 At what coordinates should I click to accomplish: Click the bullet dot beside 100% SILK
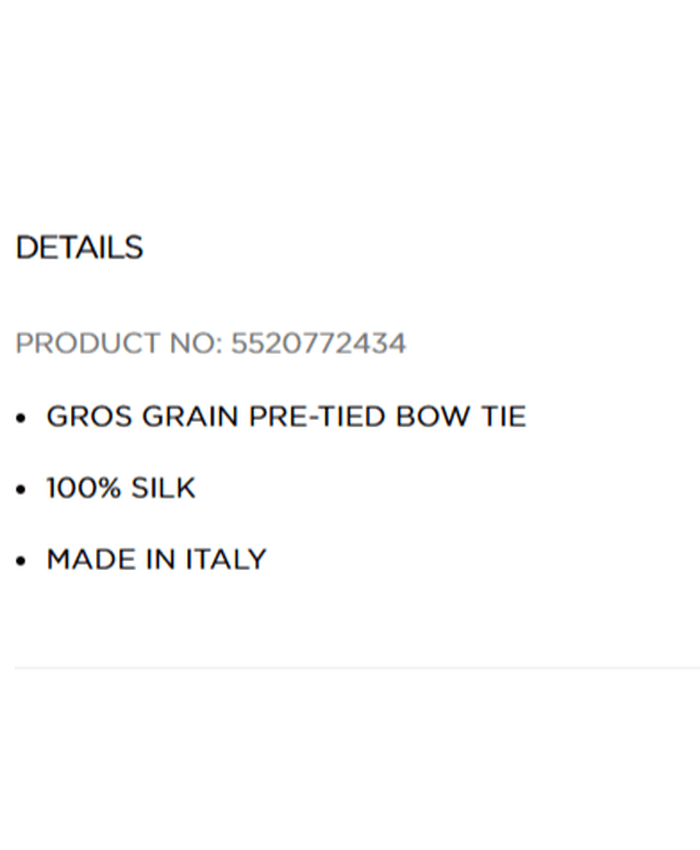point(21,490)
